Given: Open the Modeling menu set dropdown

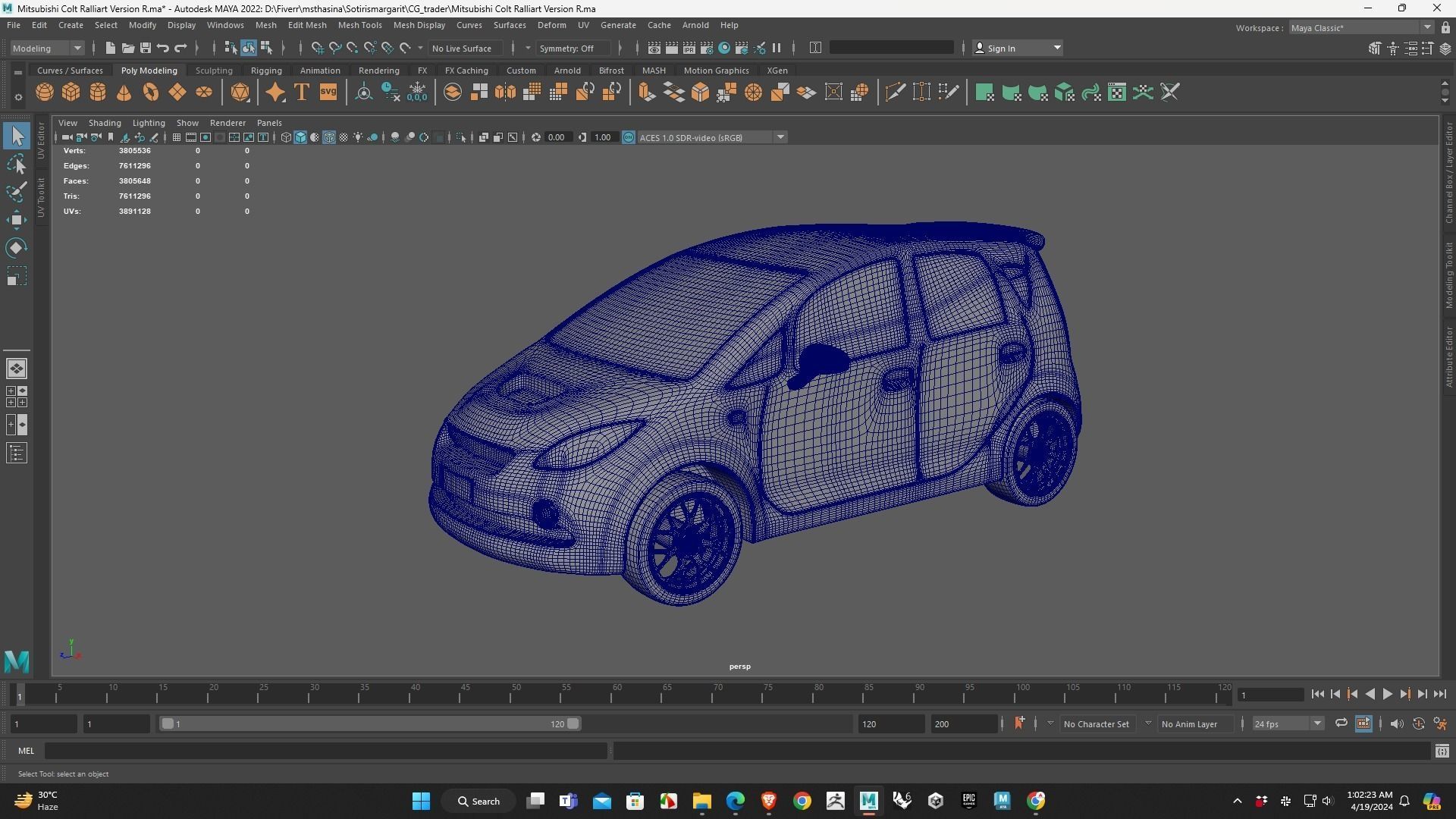Looking at the screenshot, I should click(x=47, y=48).
